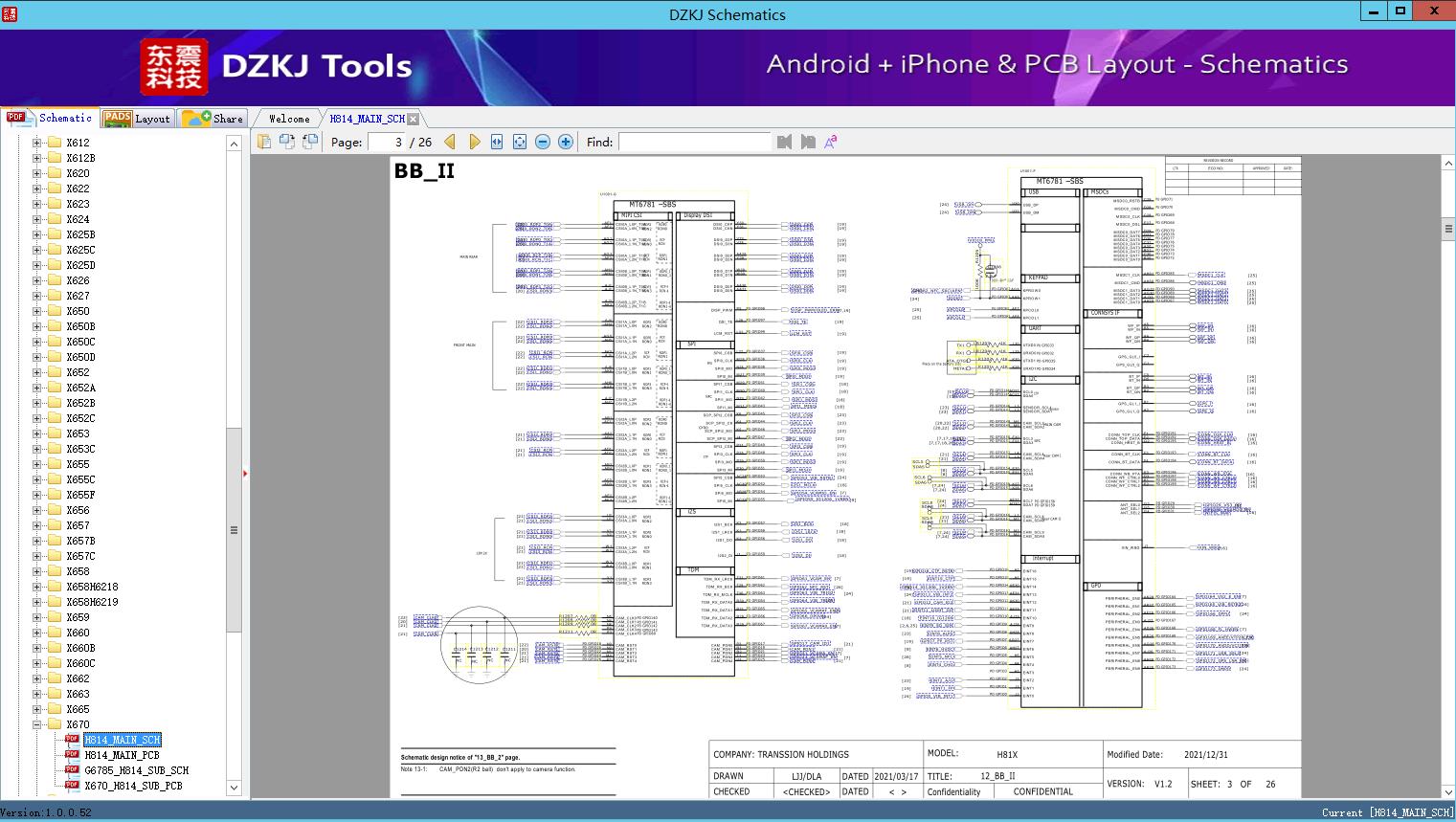Click the folder icon of X650
This screenshot has width=1456, height=822.
point(55,311)
